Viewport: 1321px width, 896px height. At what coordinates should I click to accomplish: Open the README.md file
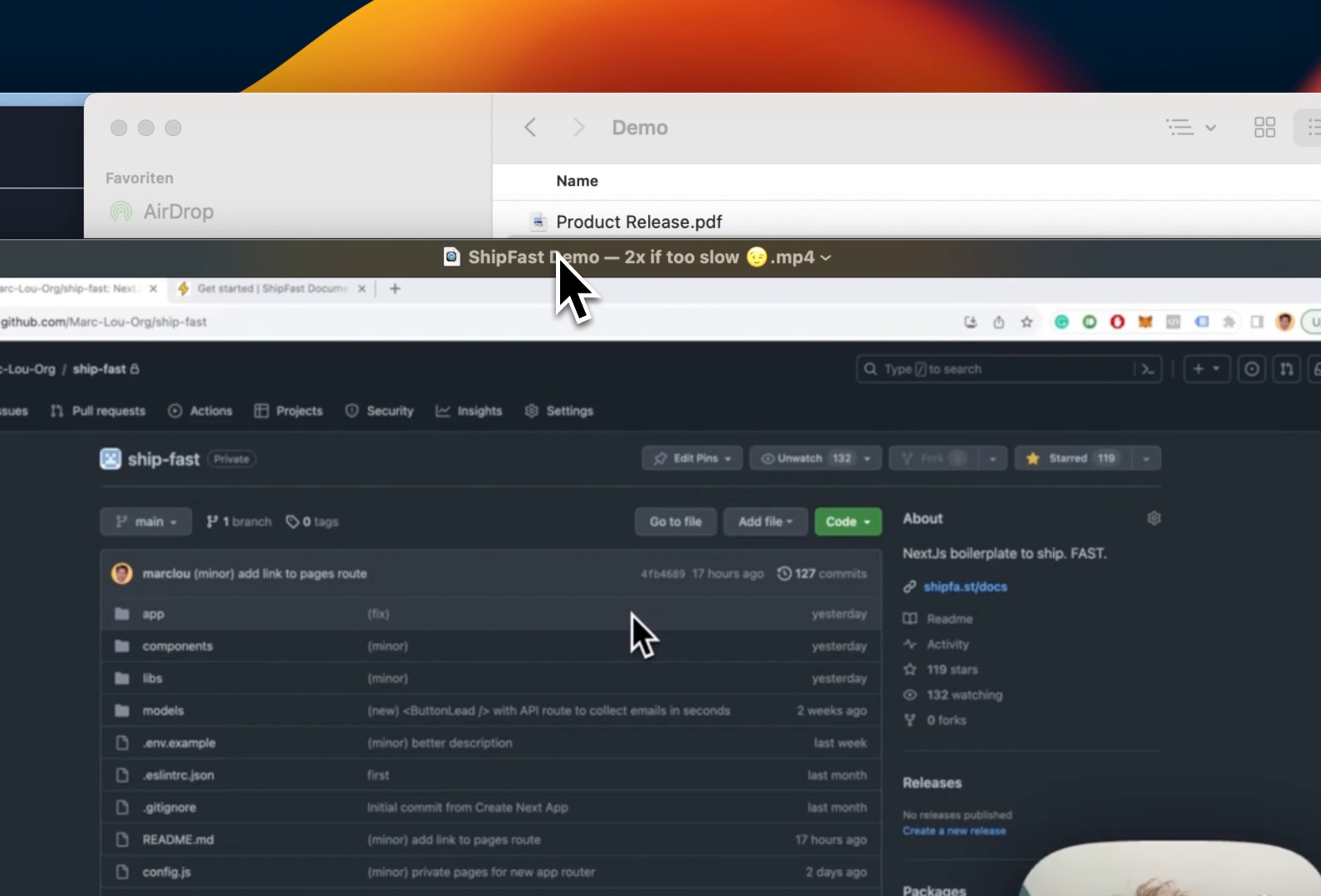coord(178,840)
